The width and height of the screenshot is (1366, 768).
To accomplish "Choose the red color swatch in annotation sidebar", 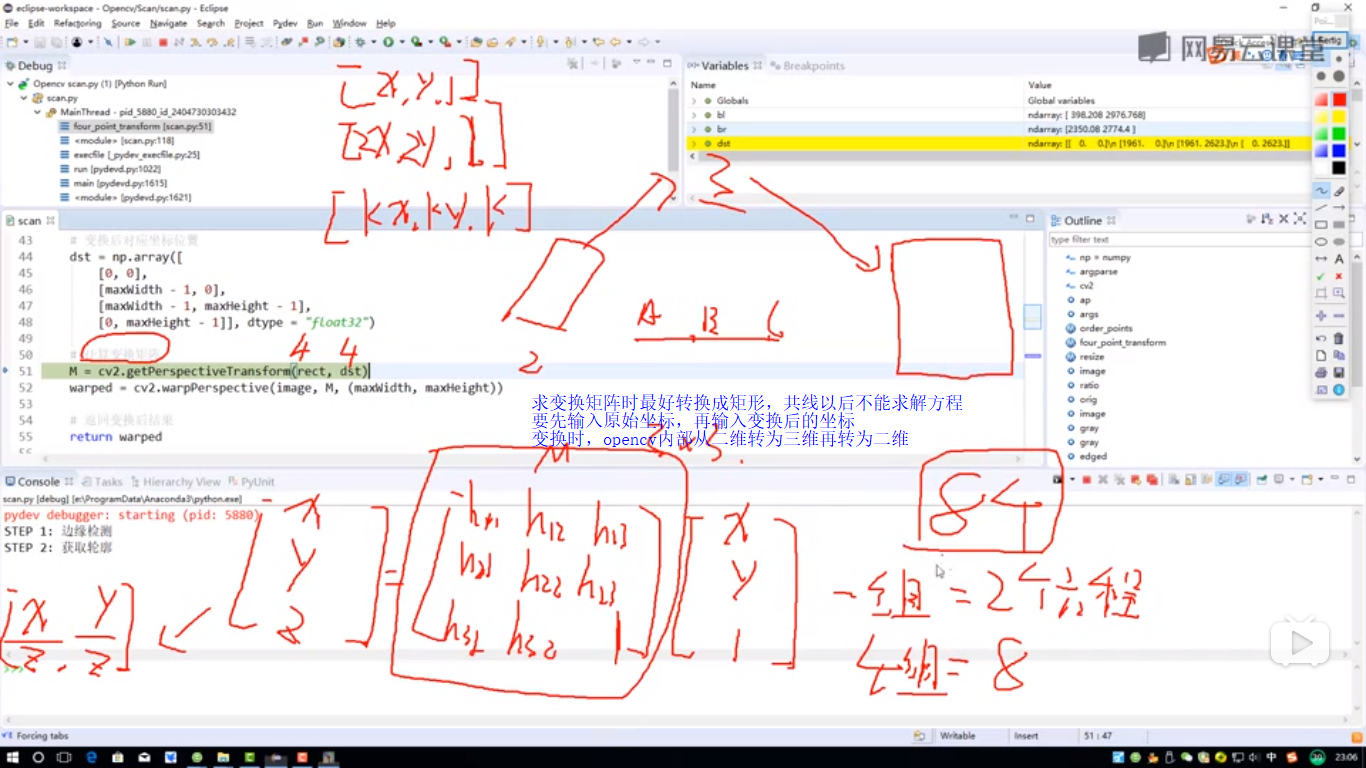I will point(1339,101).
